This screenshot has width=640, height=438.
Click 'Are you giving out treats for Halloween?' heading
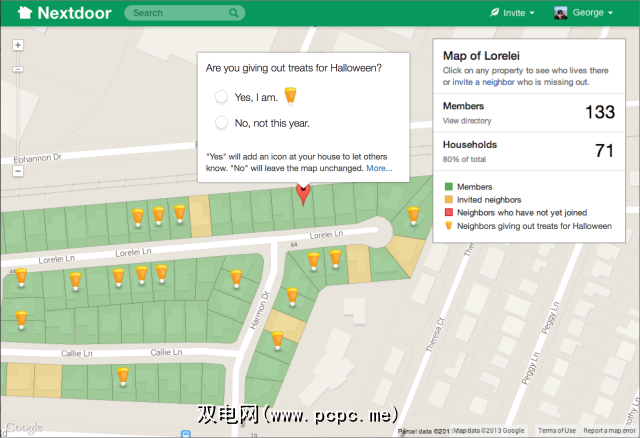click(x=294, y=68)
